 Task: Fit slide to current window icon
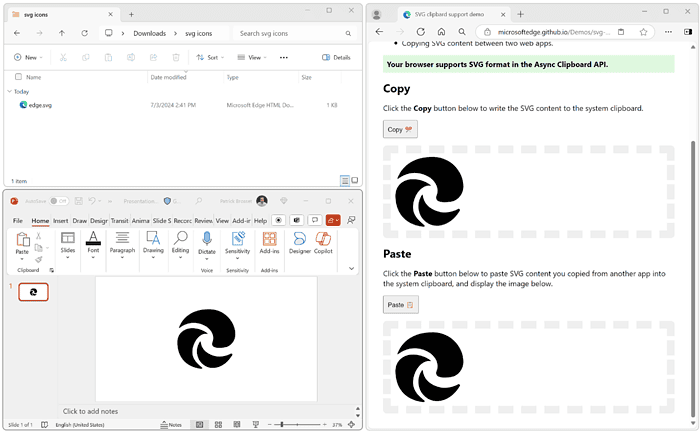tap(352, 424)
